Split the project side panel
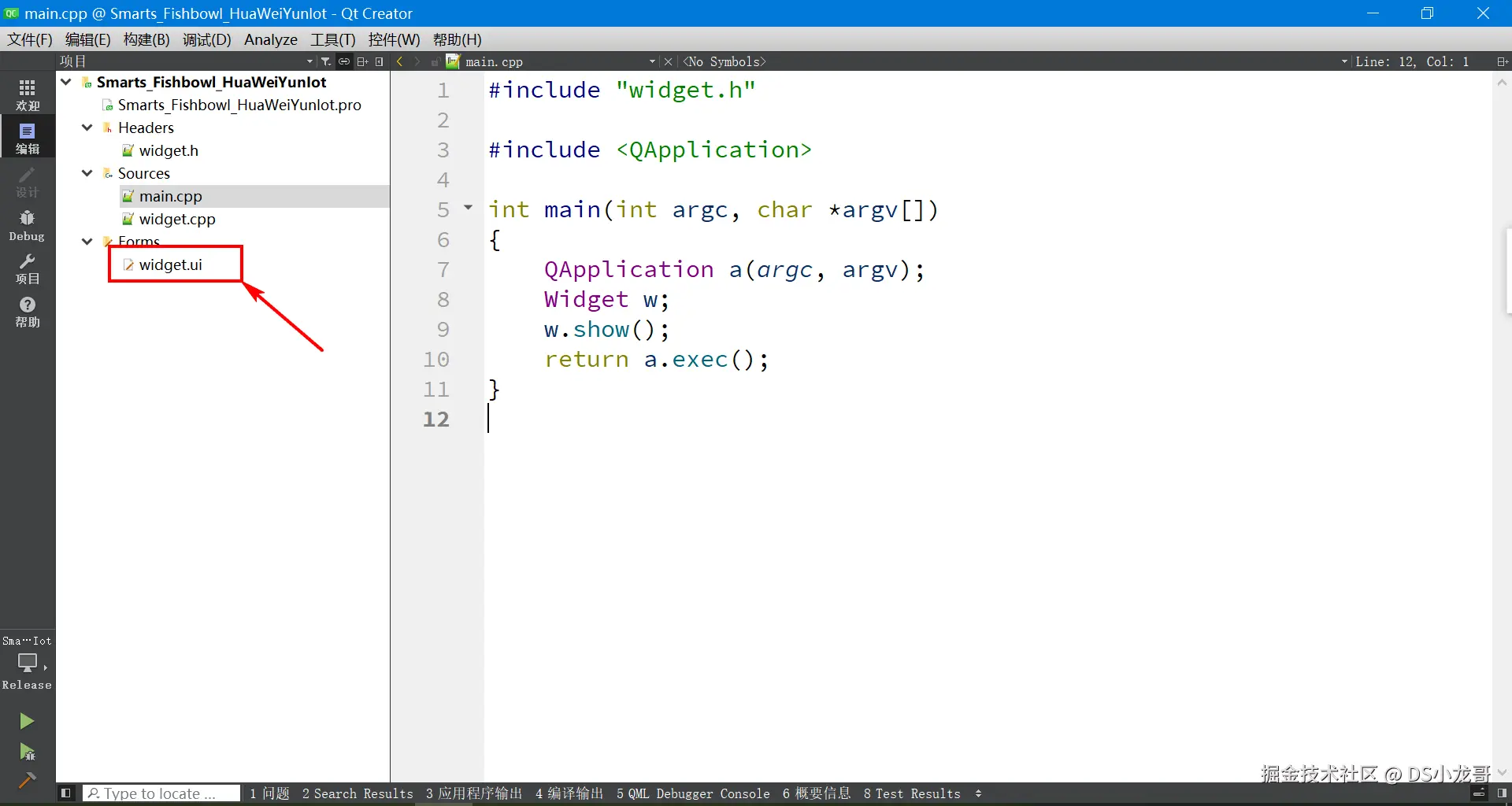This screenshot has height=806, width=1512. coord(362,61)
